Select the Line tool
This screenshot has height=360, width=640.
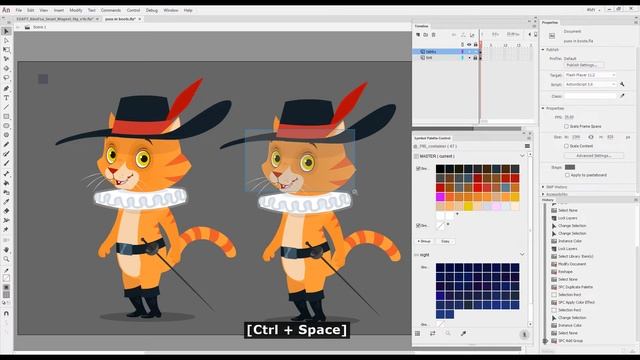click(x=6, y=107)
